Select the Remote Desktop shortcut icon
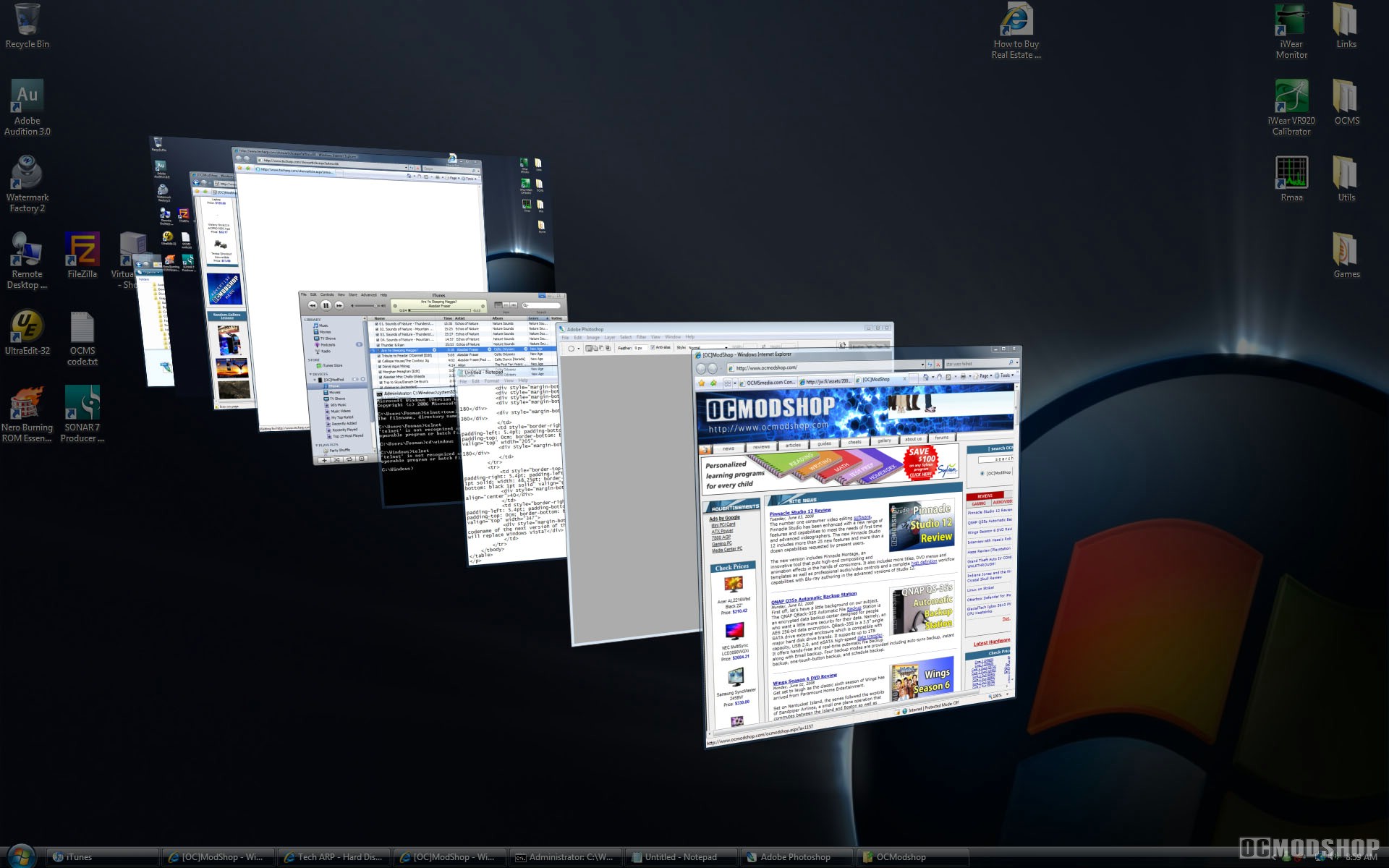This screenshot has width=1389, height=868. [27, 260]
